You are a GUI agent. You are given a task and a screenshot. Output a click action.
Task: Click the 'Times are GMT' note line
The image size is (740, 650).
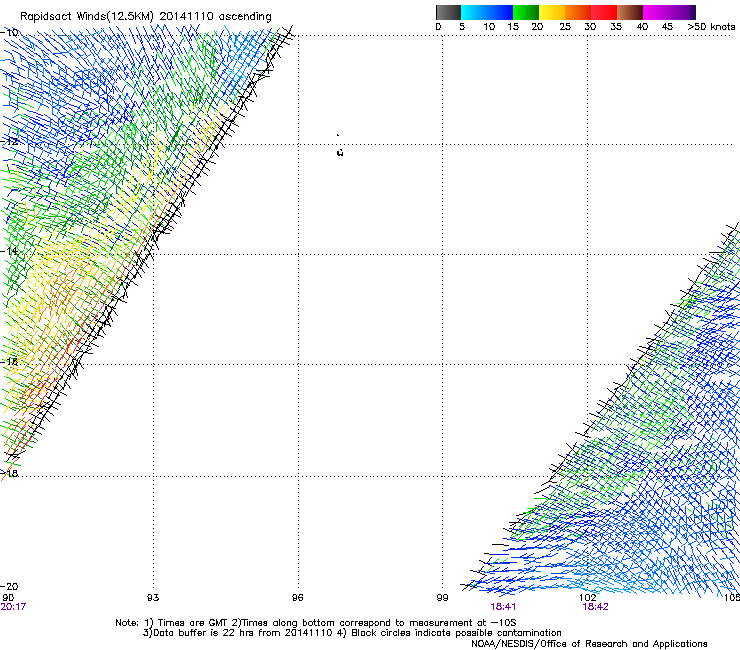click(x=316, y=623)
